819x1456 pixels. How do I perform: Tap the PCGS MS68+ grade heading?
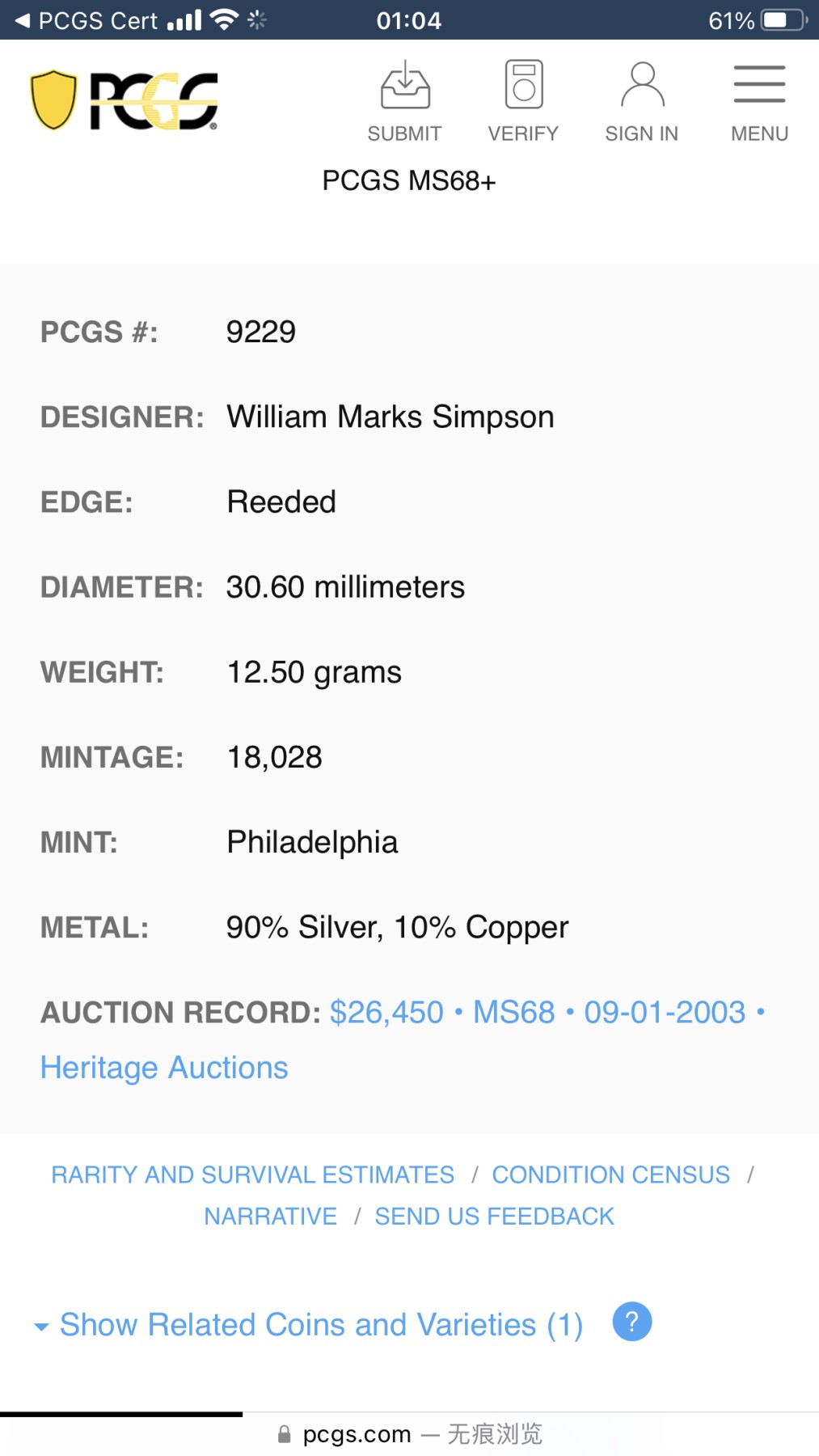click(409, 180)
